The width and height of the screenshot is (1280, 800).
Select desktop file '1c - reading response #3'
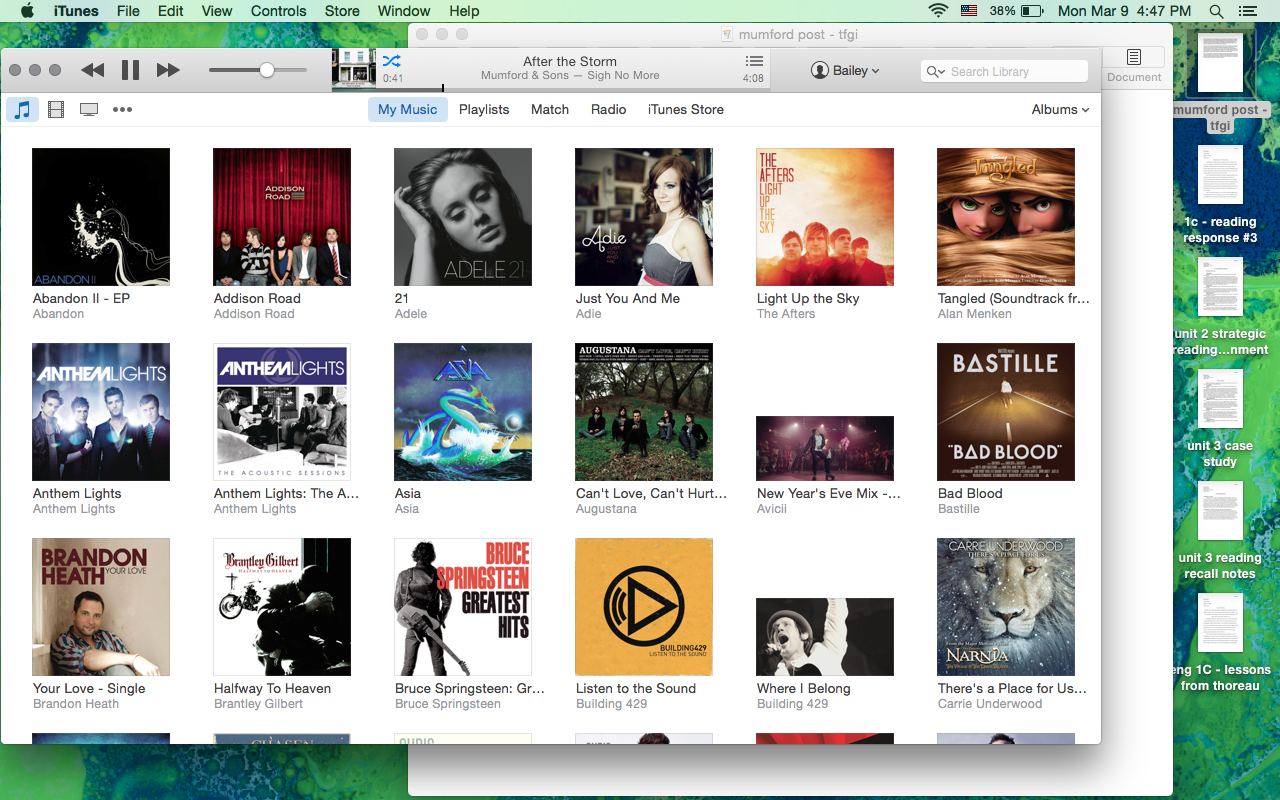click(1220, 195)
